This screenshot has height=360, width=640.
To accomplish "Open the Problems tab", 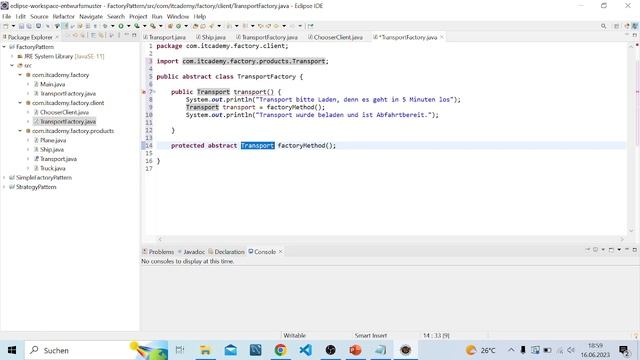I will click(x=158, y=252).
